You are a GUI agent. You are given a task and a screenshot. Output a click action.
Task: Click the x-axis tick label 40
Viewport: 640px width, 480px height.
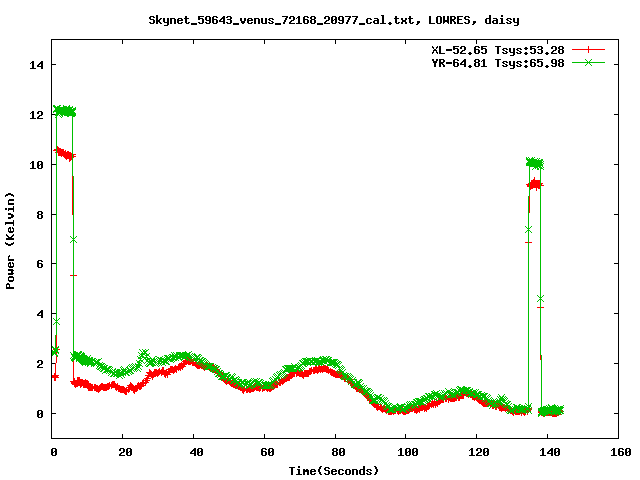pyautogui.click(x=196, y=452)
